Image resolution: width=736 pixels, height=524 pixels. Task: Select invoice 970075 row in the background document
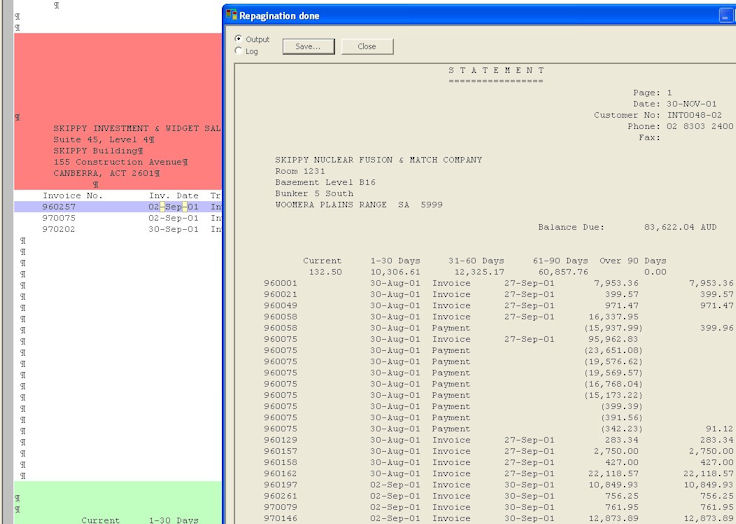(x=118, y=218)
